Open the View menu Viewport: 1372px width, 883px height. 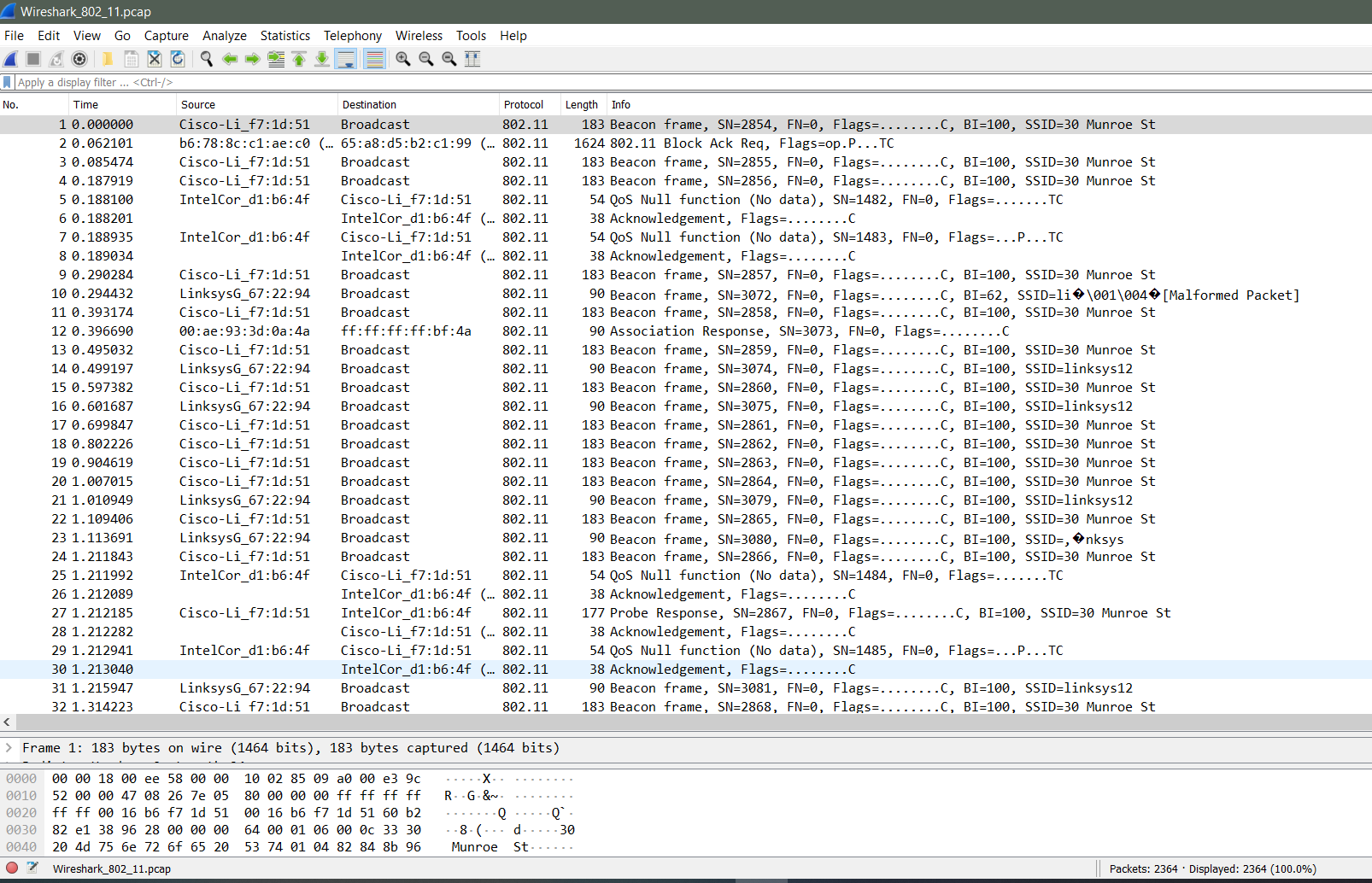(87, 36)
